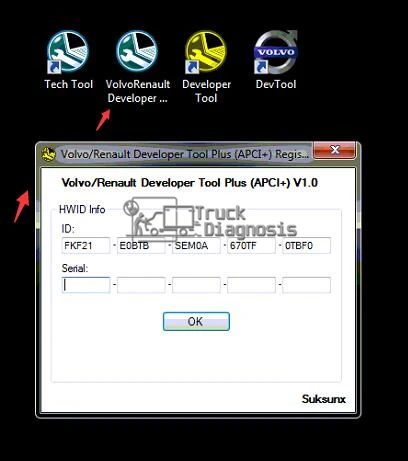Focus the second Serial input box

[141, 285]
